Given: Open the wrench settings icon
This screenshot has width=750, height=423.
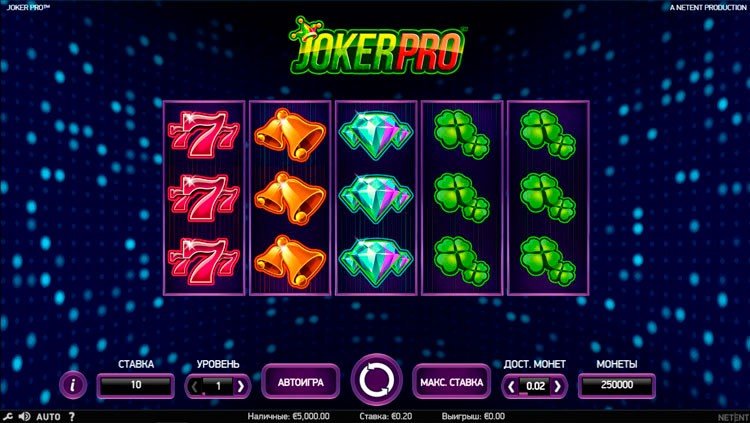Looking at the screenshot, I should point(8,416).
